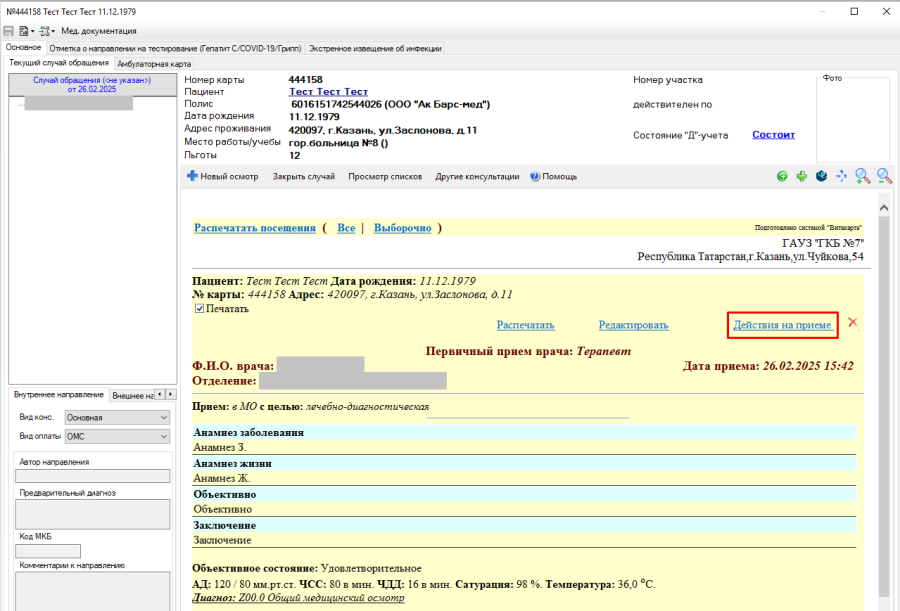The width and height of the screenshot is (900, 611).
Task: Click the green circular plus icon
Action: (x=782, y=176)
